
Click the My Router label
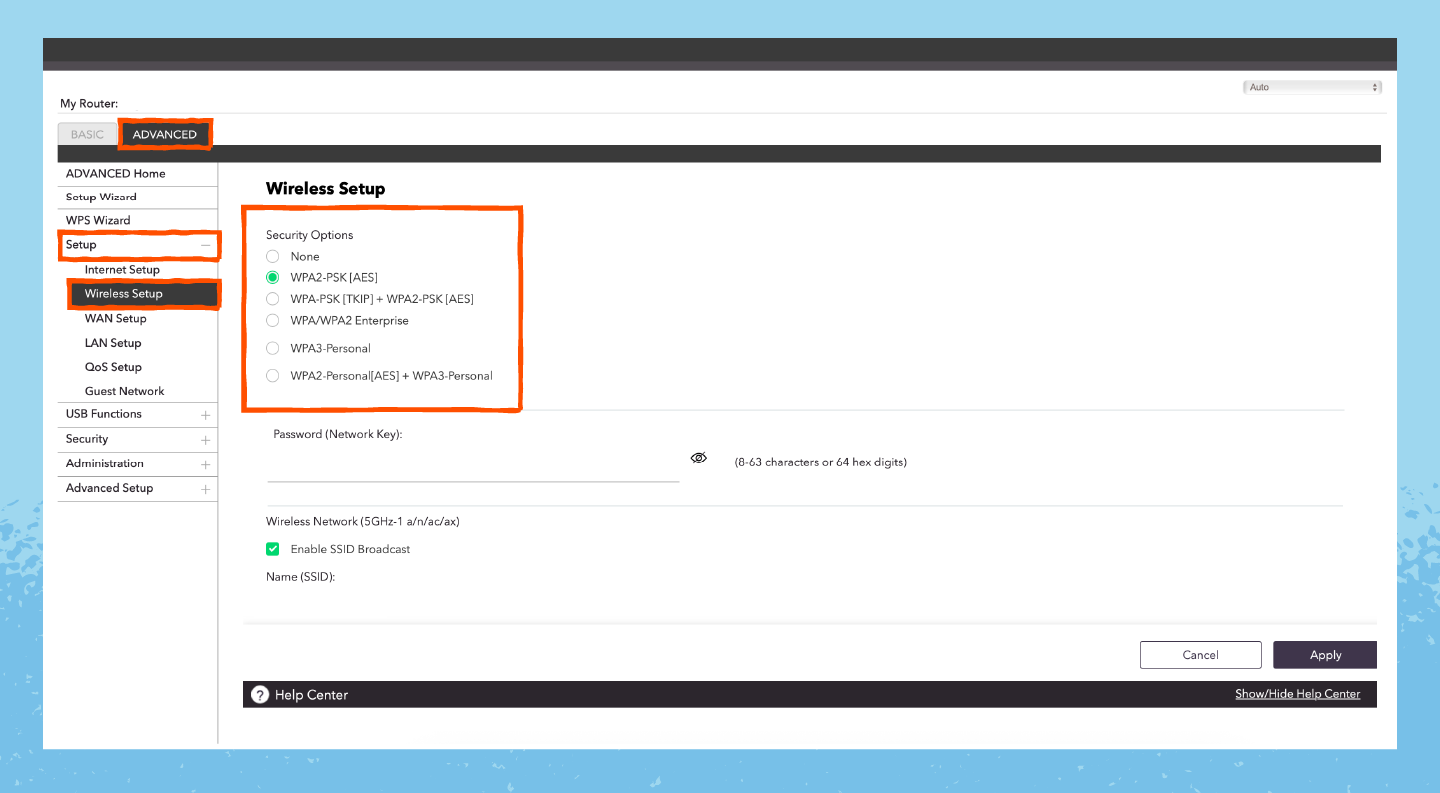[89, 104]
